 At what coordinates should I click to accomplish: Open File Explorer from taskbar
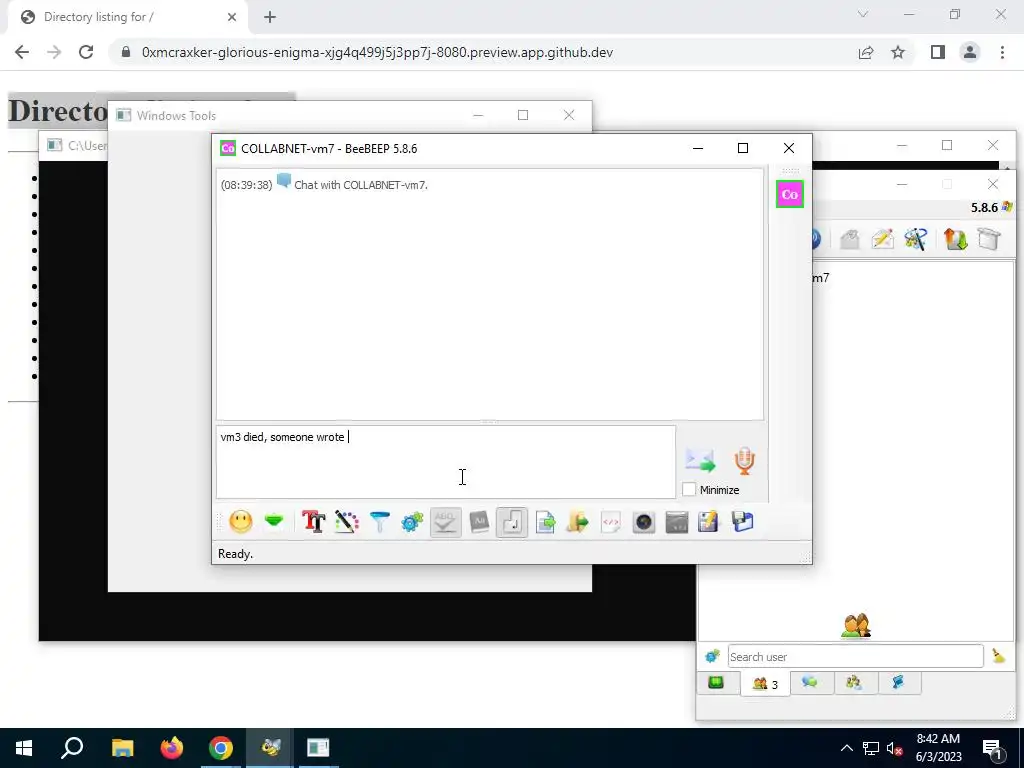click(x=122, y=748)
